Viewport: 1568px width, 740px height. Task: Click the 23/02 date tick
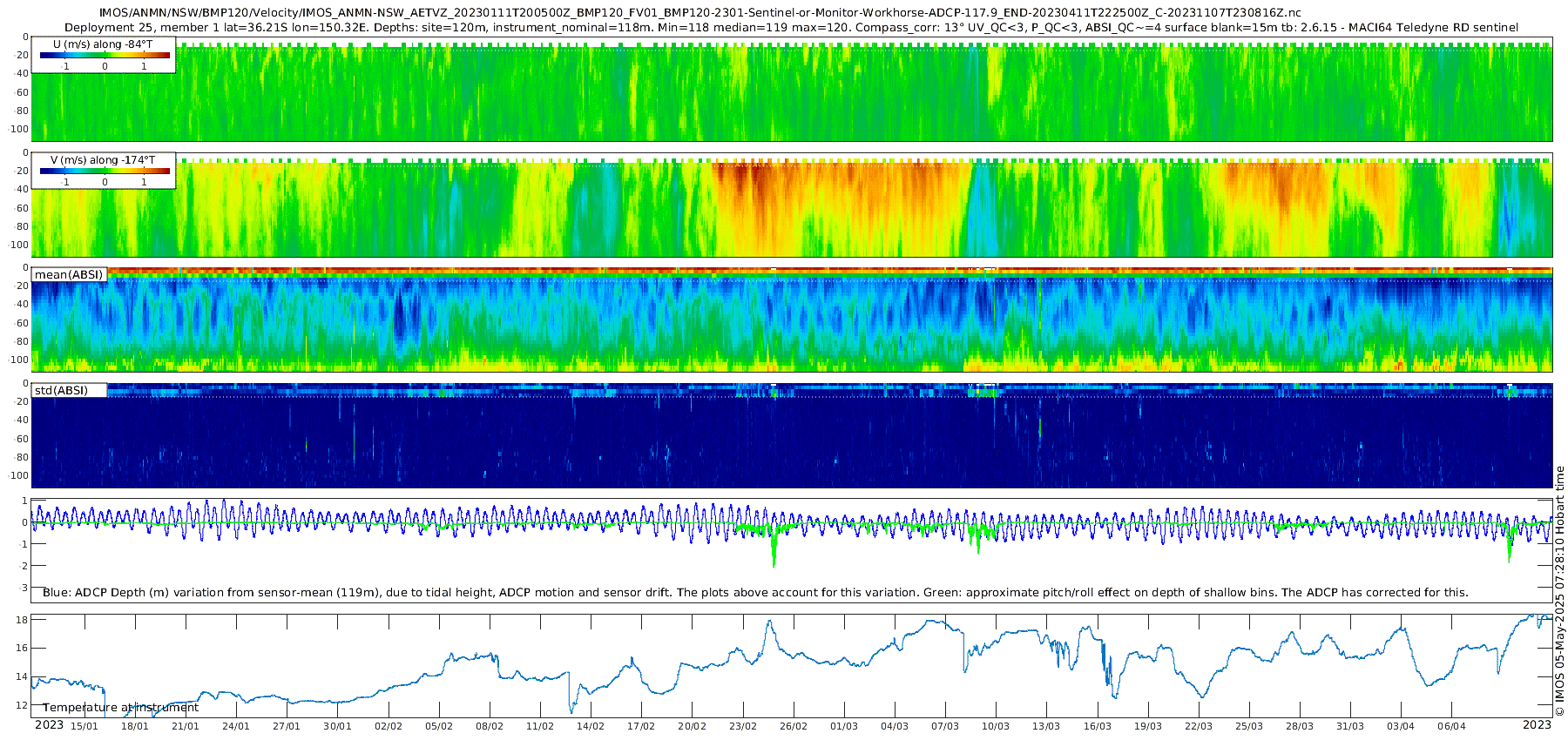[743, 726]
